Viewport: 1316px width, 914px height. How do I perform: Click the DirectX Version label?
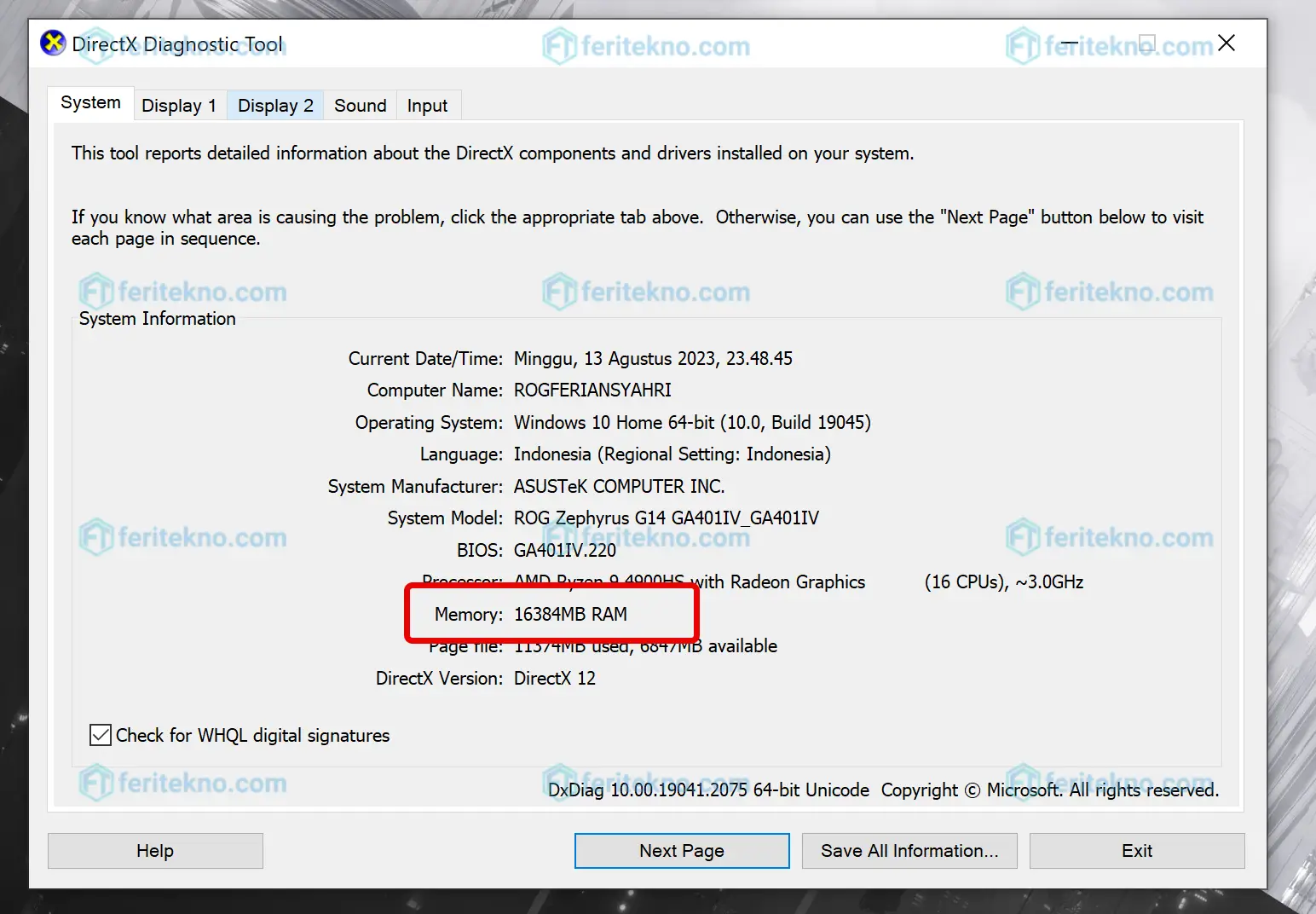[x=439, y=679]
